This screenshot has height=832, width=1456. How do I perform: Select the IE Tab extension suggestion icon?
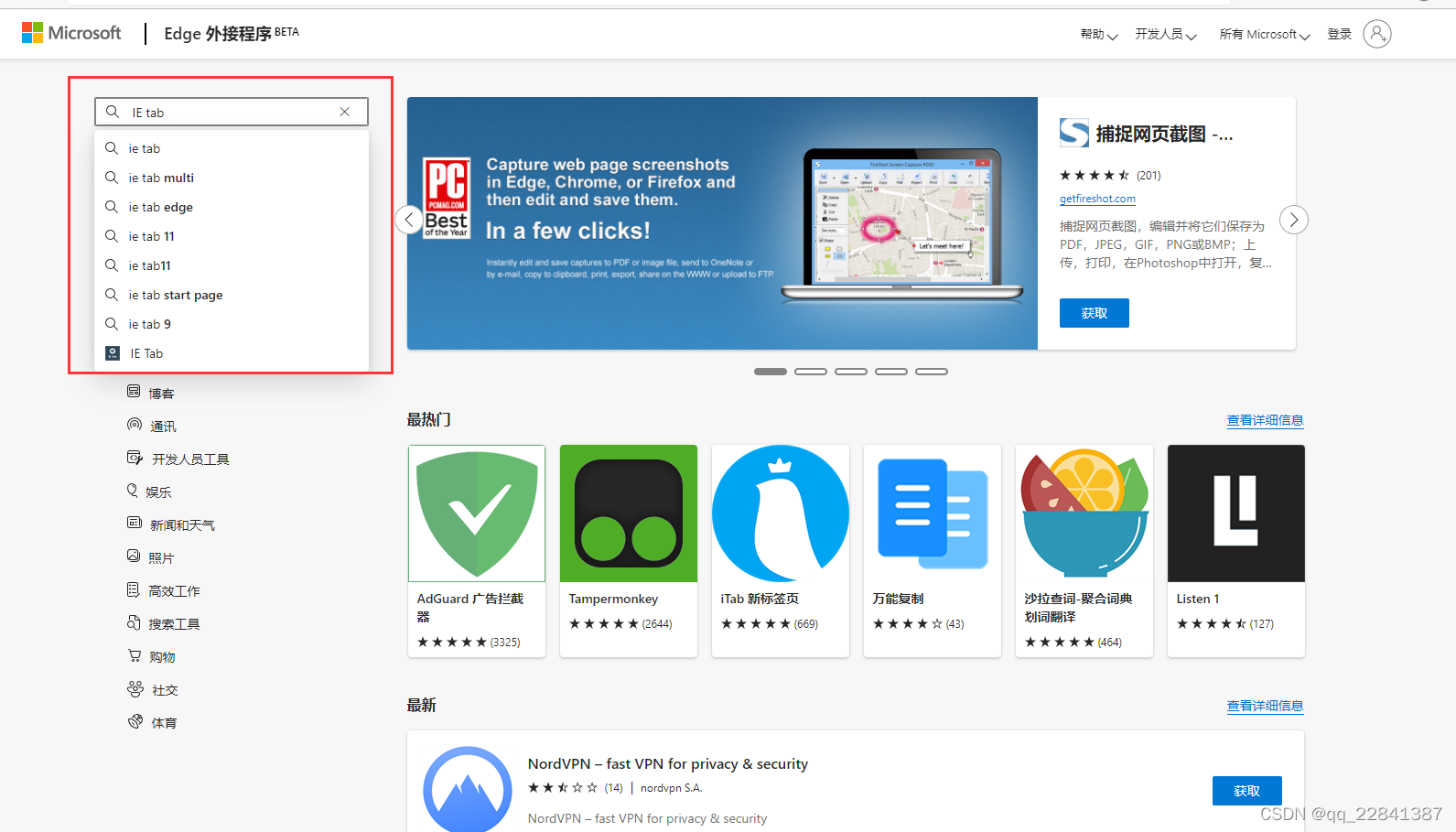tap(113, 353)
